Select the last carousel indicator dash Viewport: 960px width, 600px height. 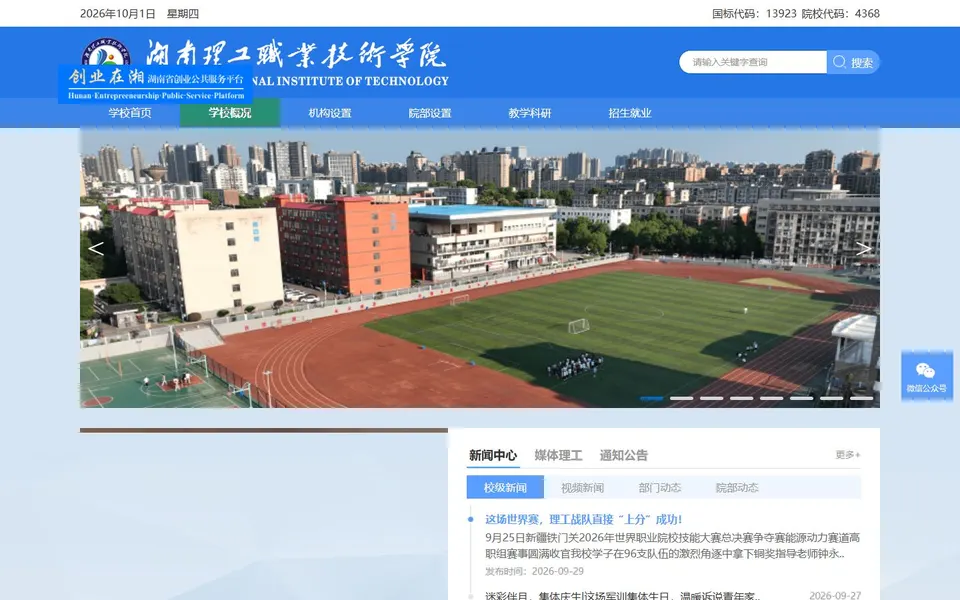[x=861, y=398]
